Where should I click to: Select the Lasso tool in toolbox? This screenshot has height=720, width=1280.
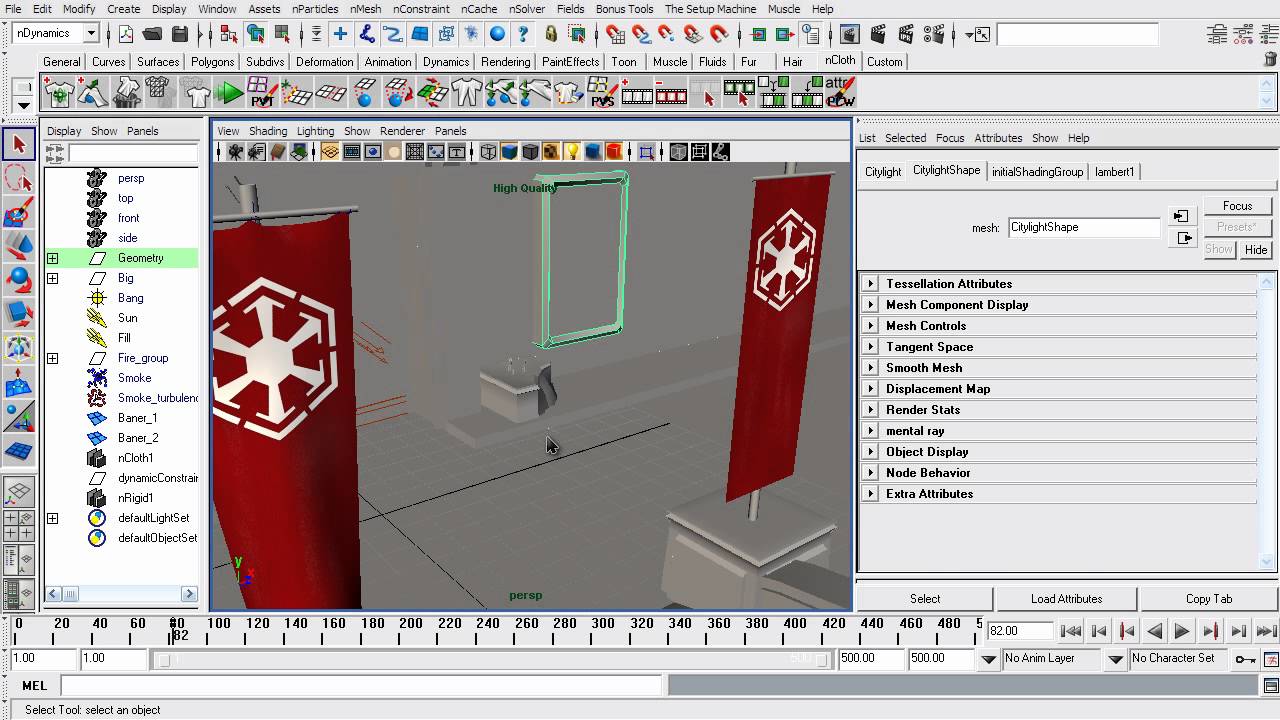(19, 178)
